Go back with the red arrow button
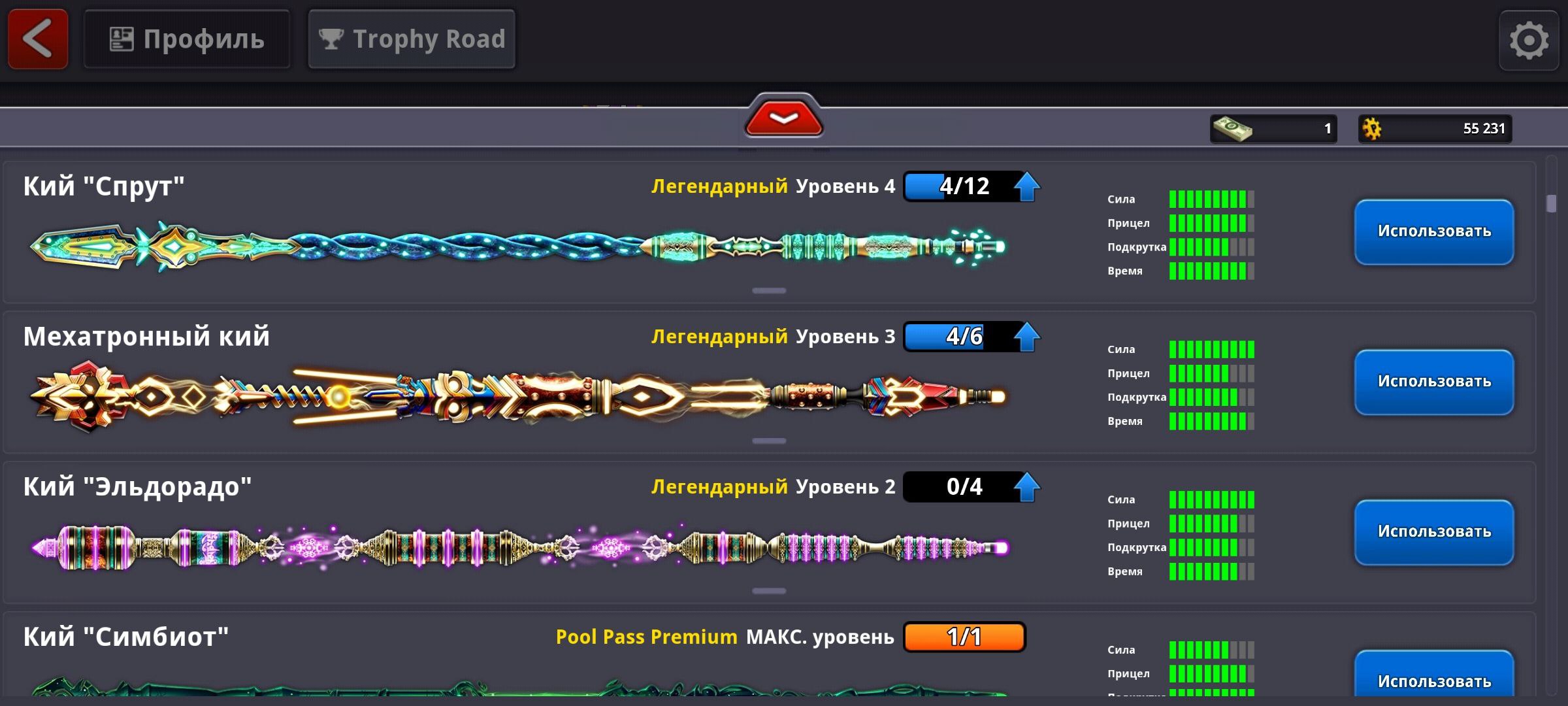1568x706 pixels. click(38, 39)
